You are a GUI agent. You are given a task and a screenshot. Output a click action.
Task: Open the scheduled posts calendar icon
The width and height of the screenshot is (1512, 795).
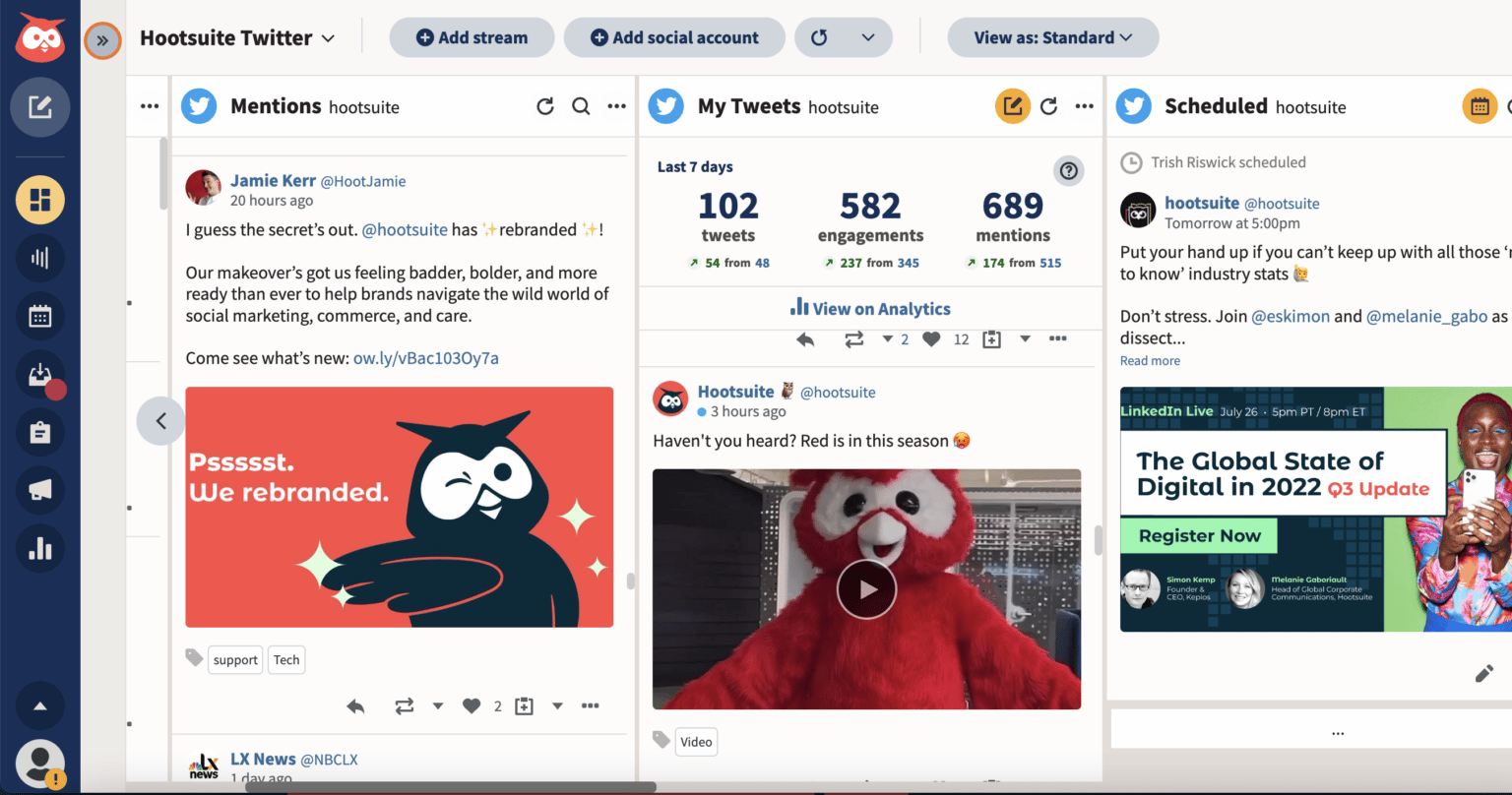[1479, 105]
